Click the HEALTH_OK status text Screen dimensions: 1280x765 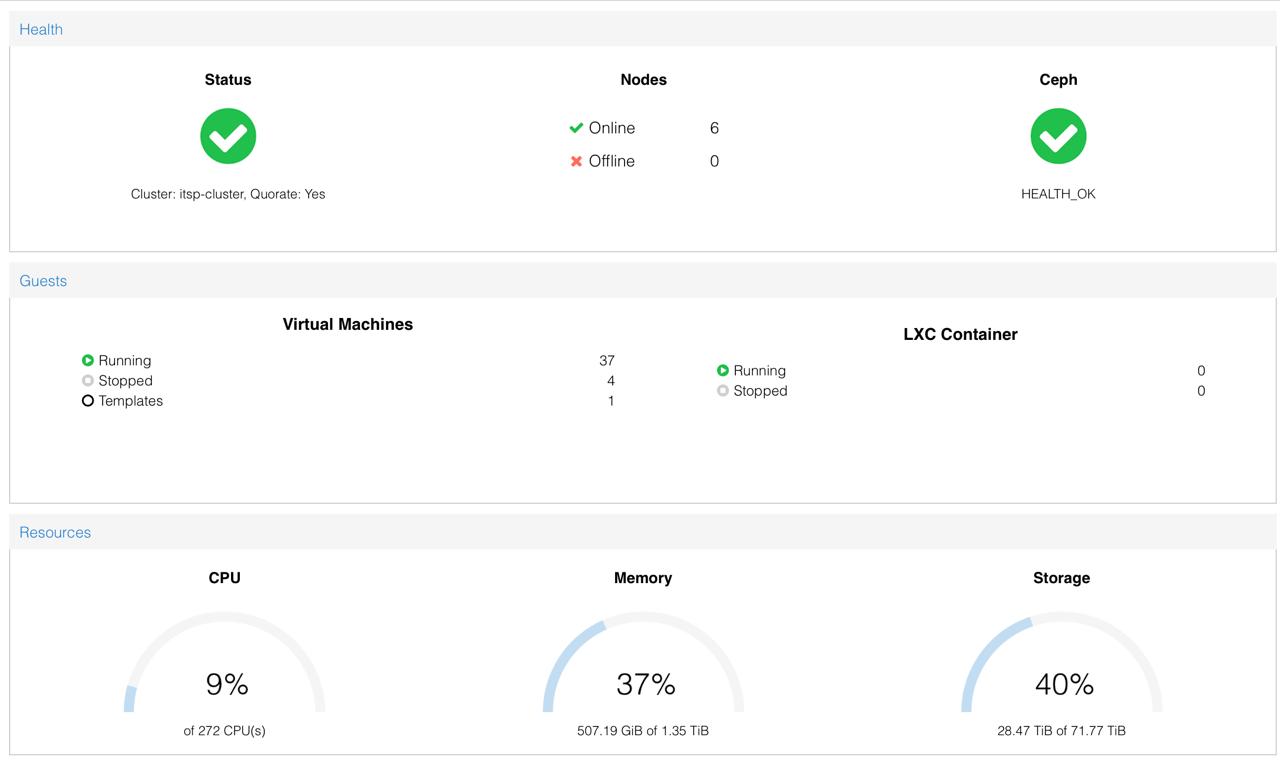pyautogui.click(x=1058, y=194)
